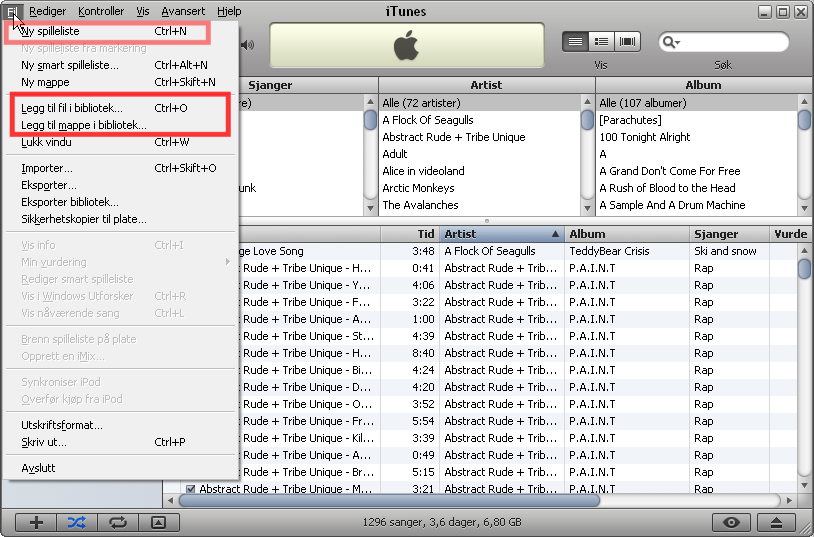
Task: Select 100 Tonight Alright album
Action: (697, 137)
